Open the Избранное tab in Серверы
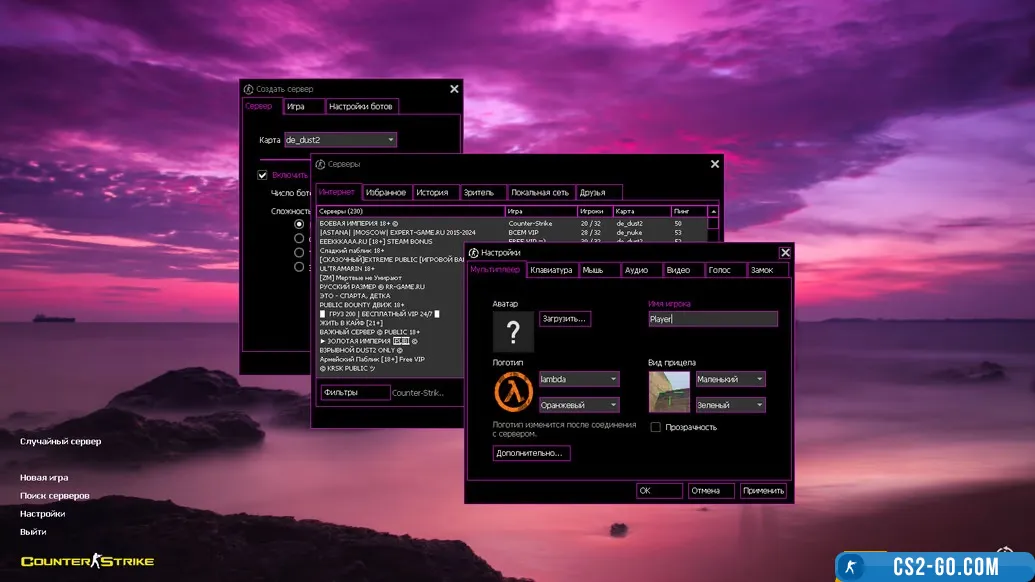This screenshot has width=1035, height=582. [x=385, y=192]
